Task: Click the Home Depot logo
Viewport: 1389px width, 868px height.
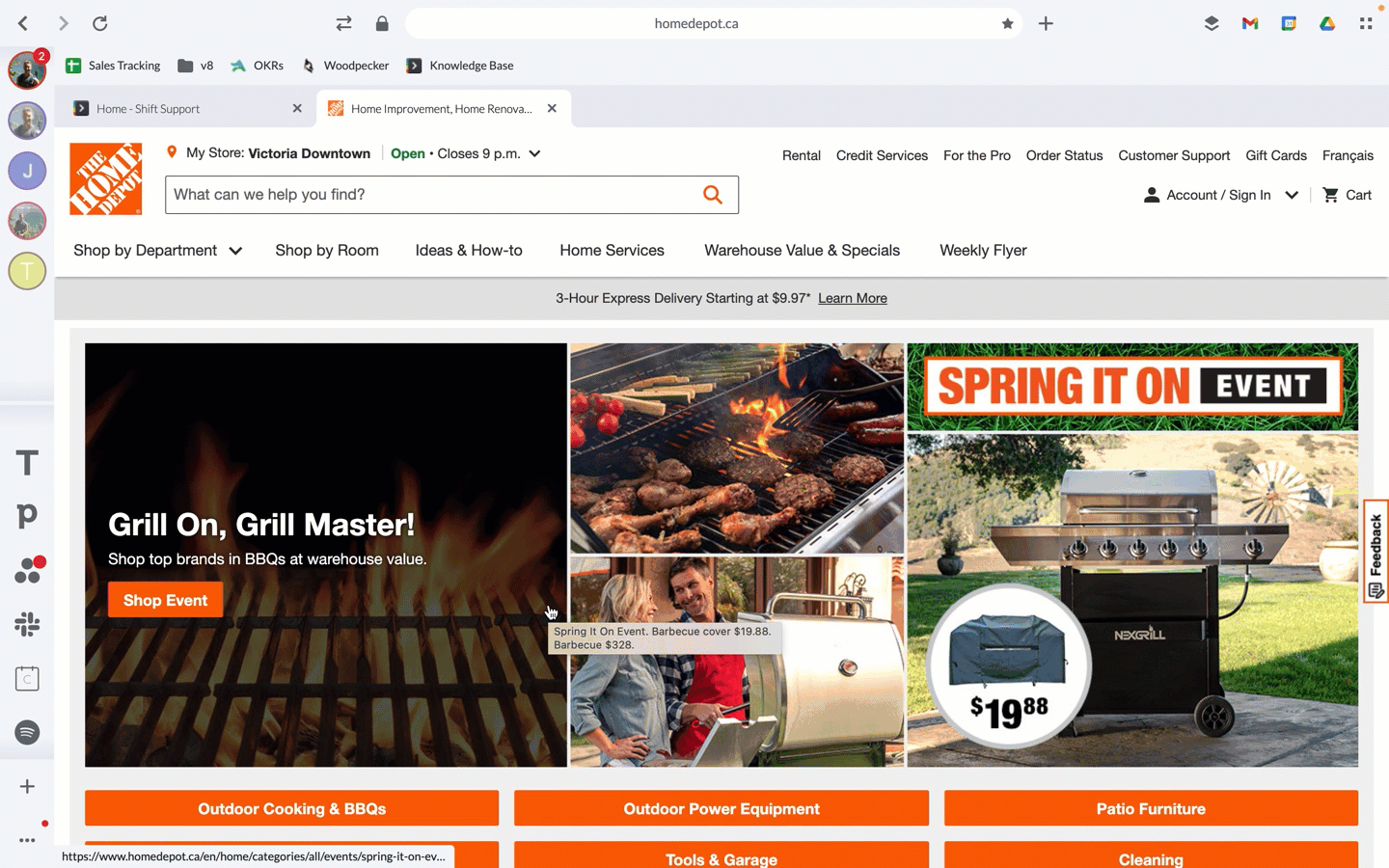Action: (106, 178)
